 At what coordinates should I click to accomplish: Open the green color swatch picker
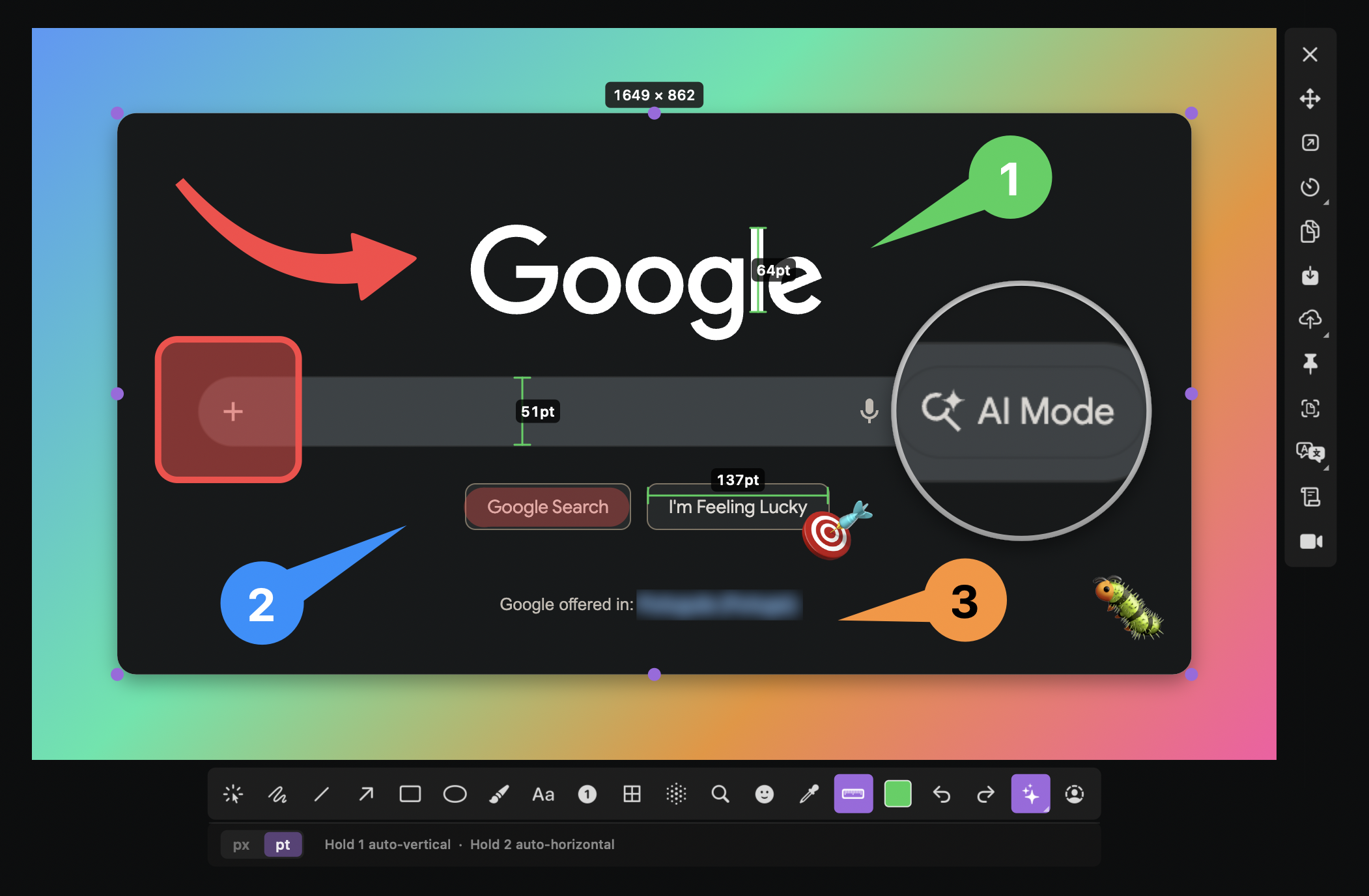pyautogui.click(x=897, y=794)
